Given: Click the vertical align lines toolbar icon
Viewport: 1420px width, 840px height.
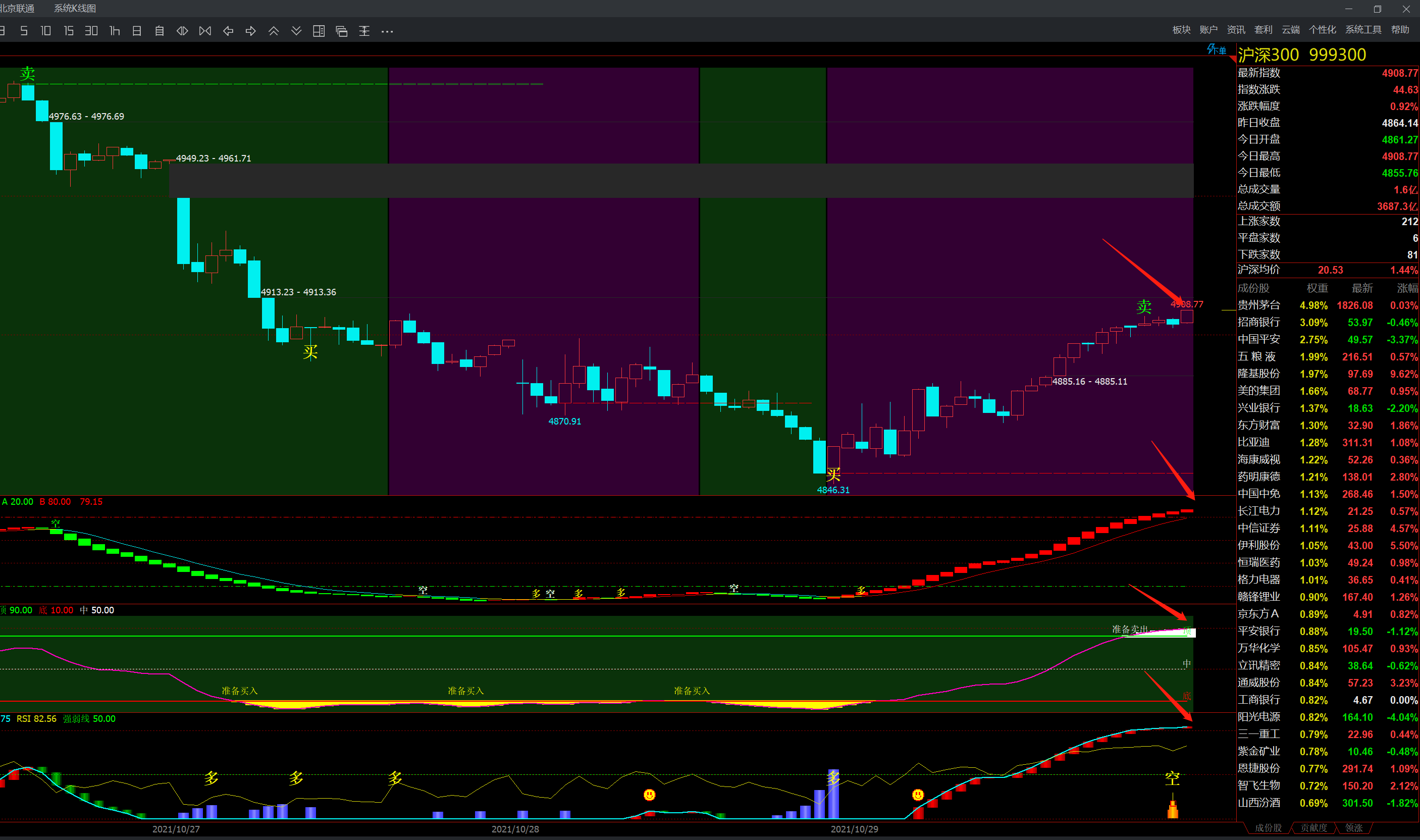Looking at the screenshot, I should [x=364, y=31].
